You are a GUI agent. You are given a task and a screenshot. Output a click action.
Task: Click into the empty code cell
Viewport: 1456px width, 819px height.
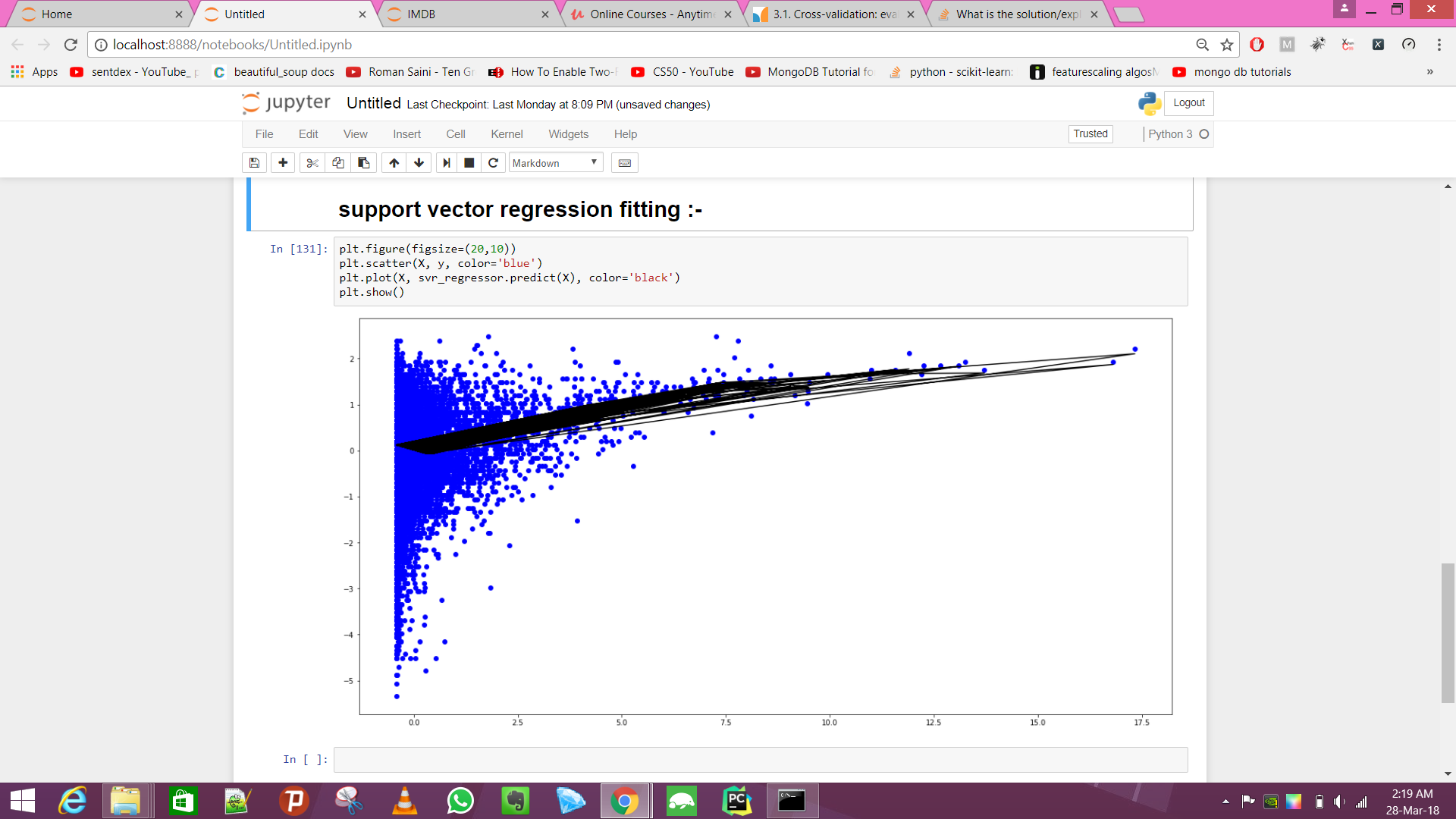pyautogui.click(x=760, y=759)
